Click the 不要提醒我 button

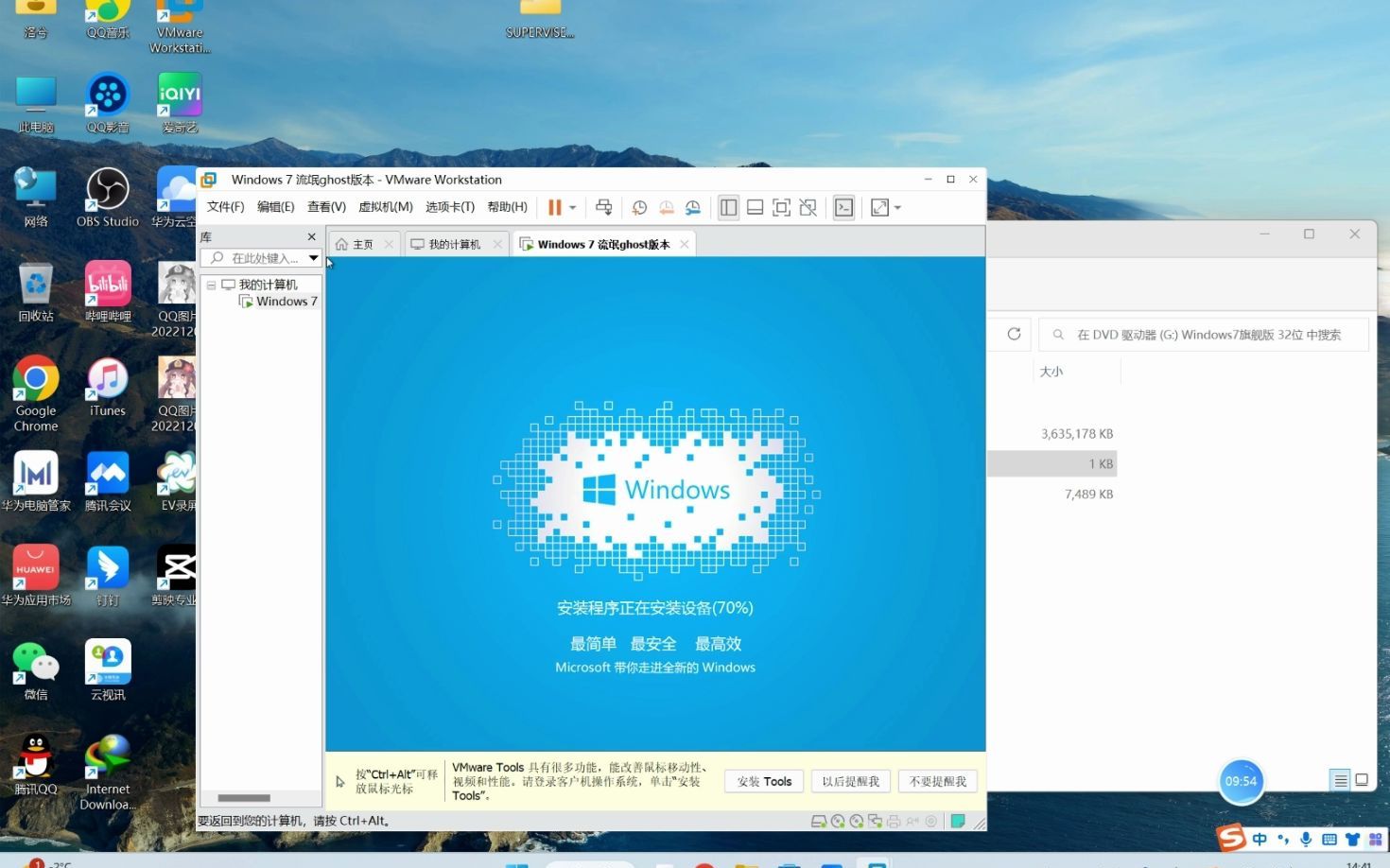tap(937, 781)
